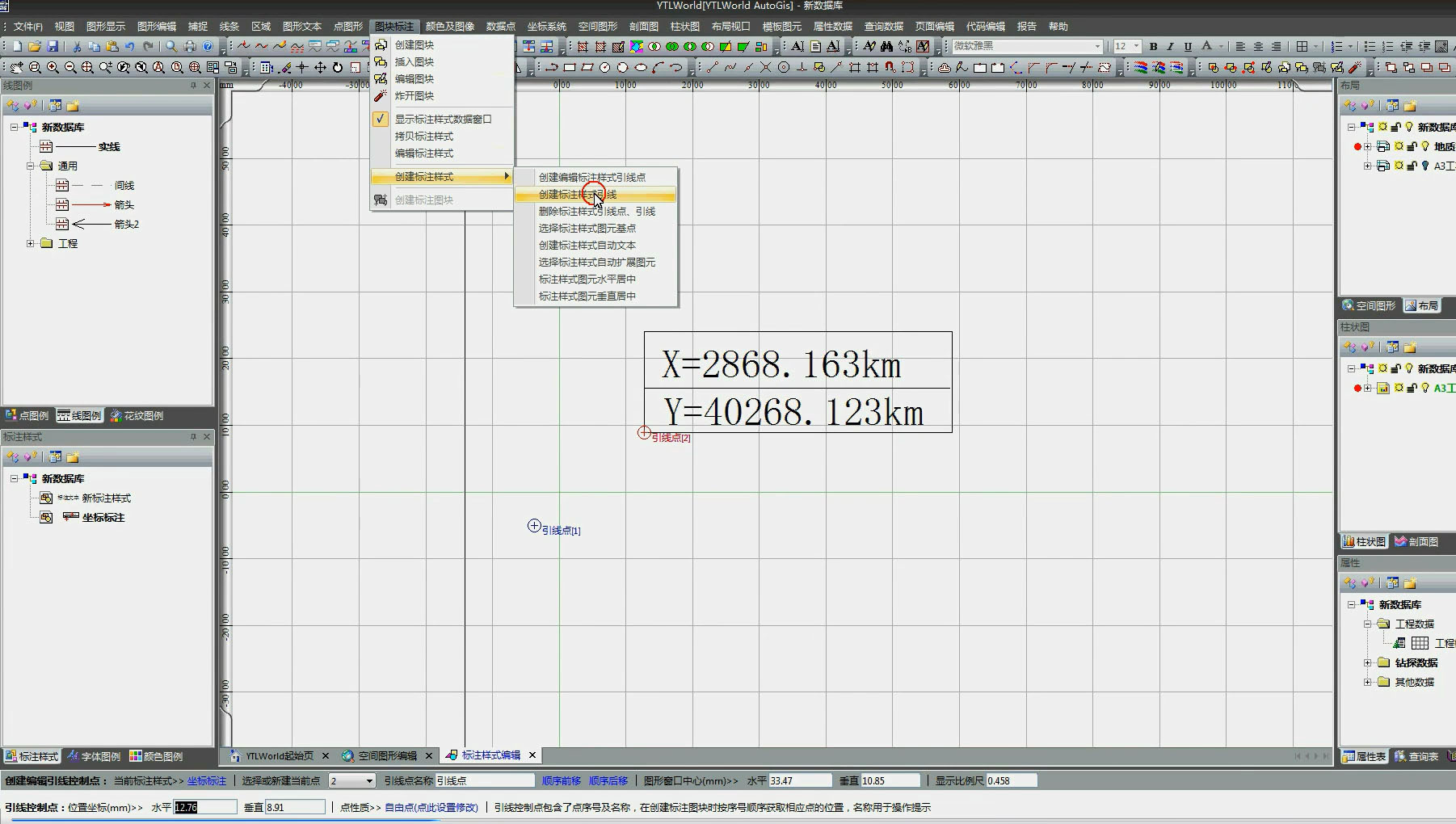1456x824 pixels.
Task: Click the New file icon
Action: (x=17, y=47)
